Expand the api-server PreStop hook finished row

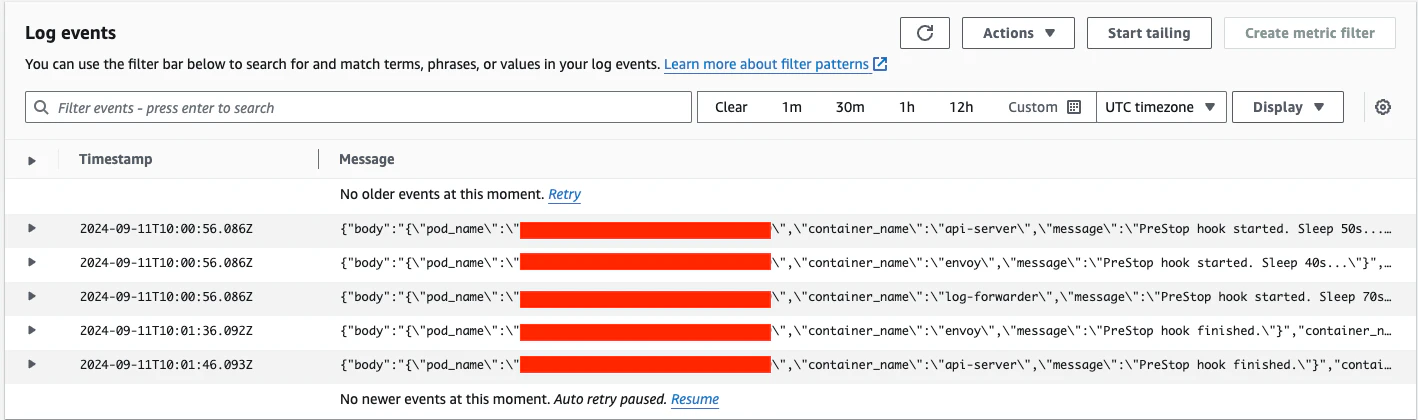32,364
